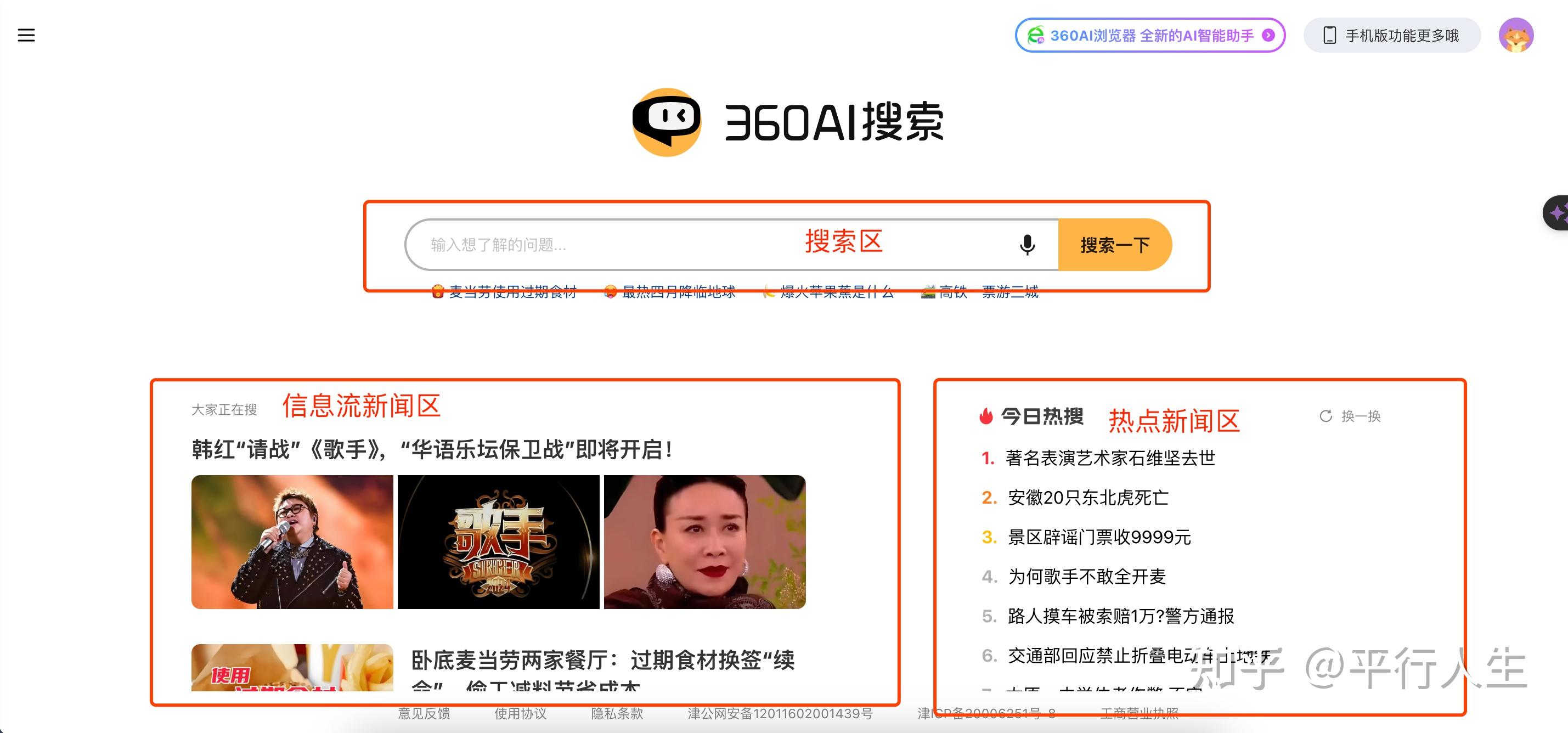Click the 意见反馈 footer link
The height and width of the screenshot is (733, 1568).
click(424, 713)
